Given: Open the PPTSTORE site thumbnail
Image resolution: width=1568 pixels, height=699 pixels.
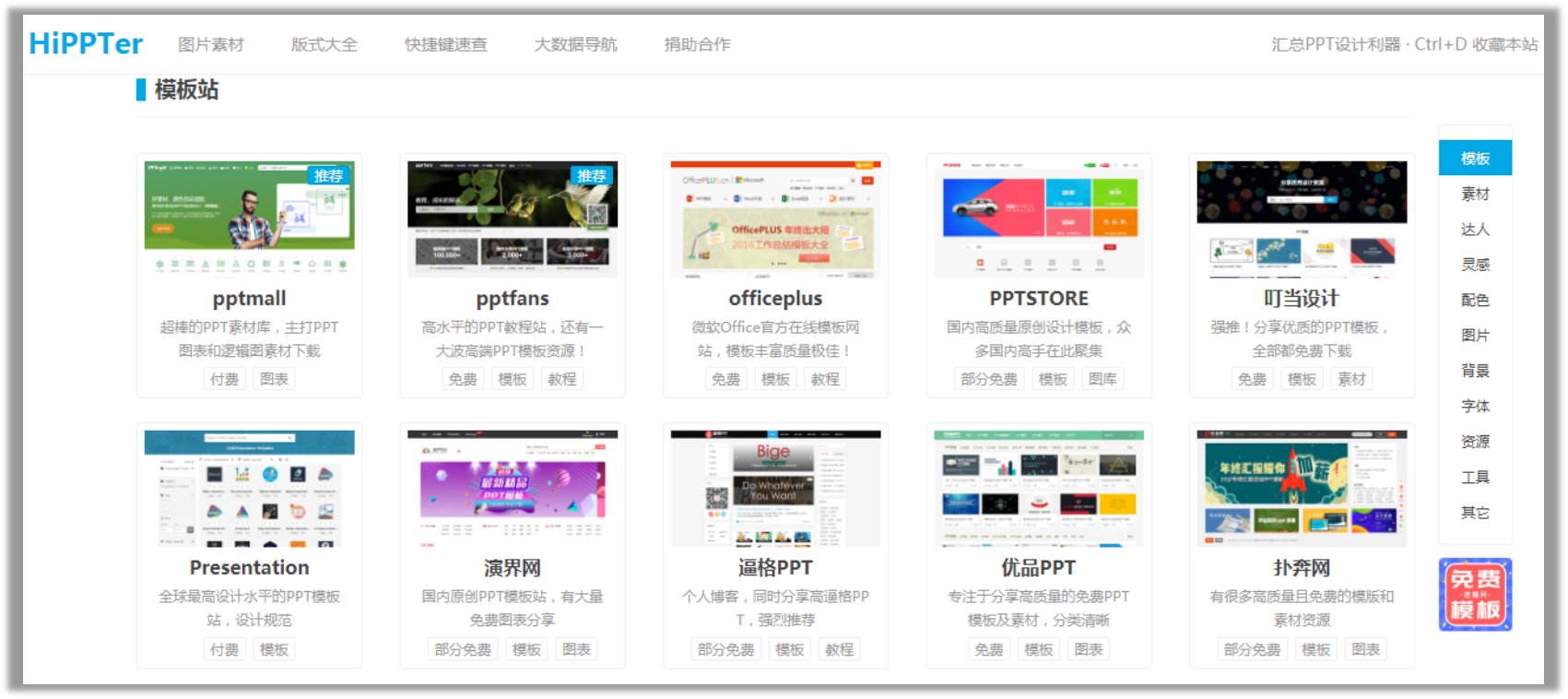Looking at the screenshot, I should pyautogui.click(x=1039, y=219).
